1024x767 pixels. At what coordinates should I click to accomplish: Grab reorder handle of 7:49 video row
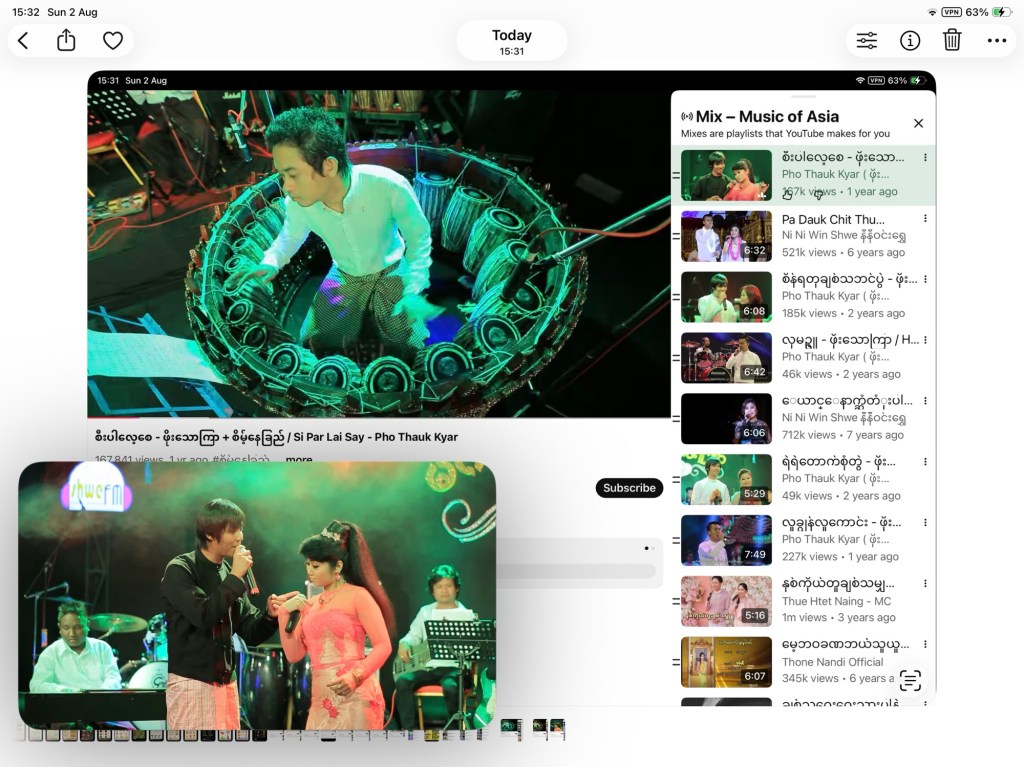pyautogui.click(x=676, y=540)
